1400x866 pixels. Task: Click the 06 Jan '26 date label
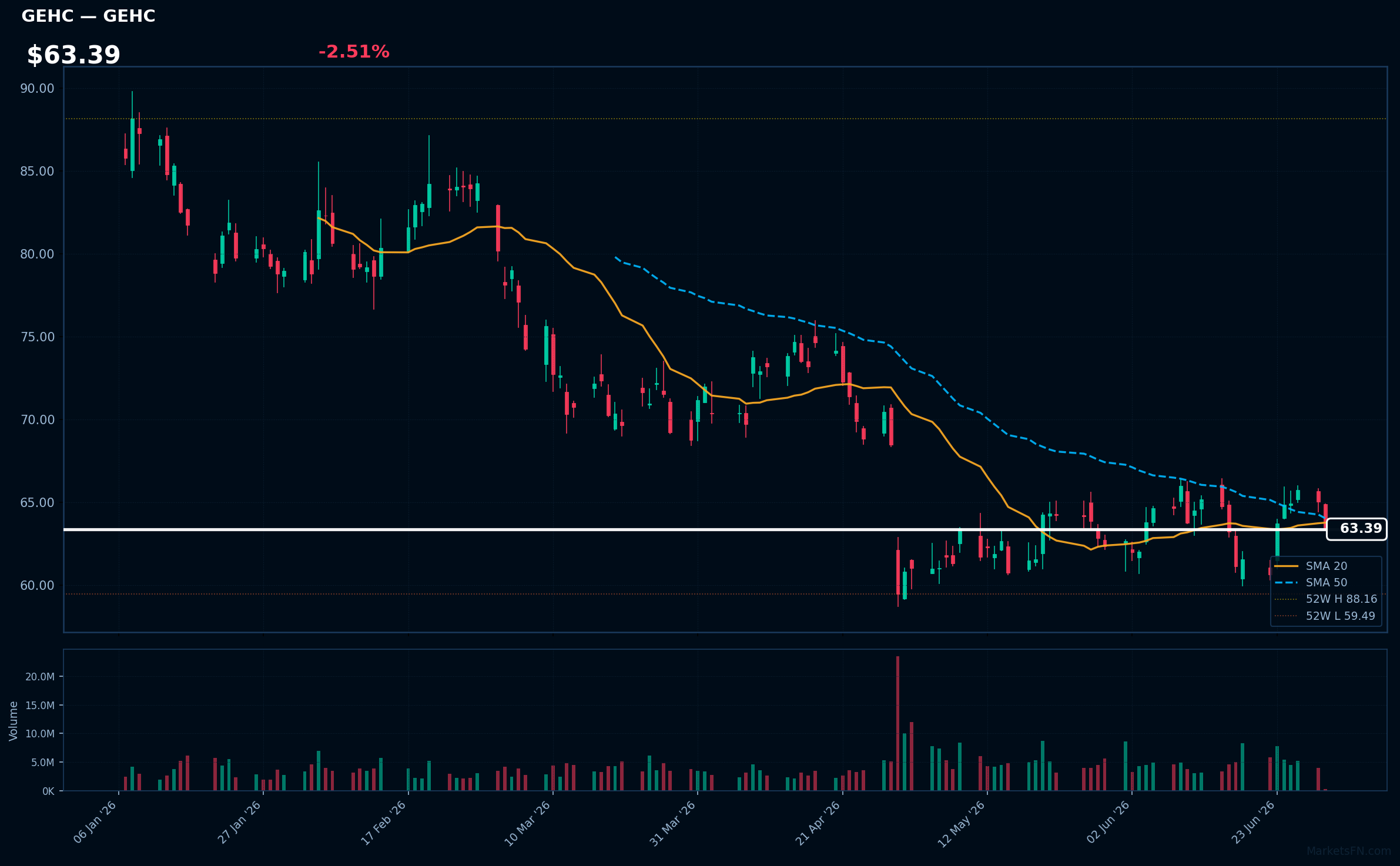point(95,823)
